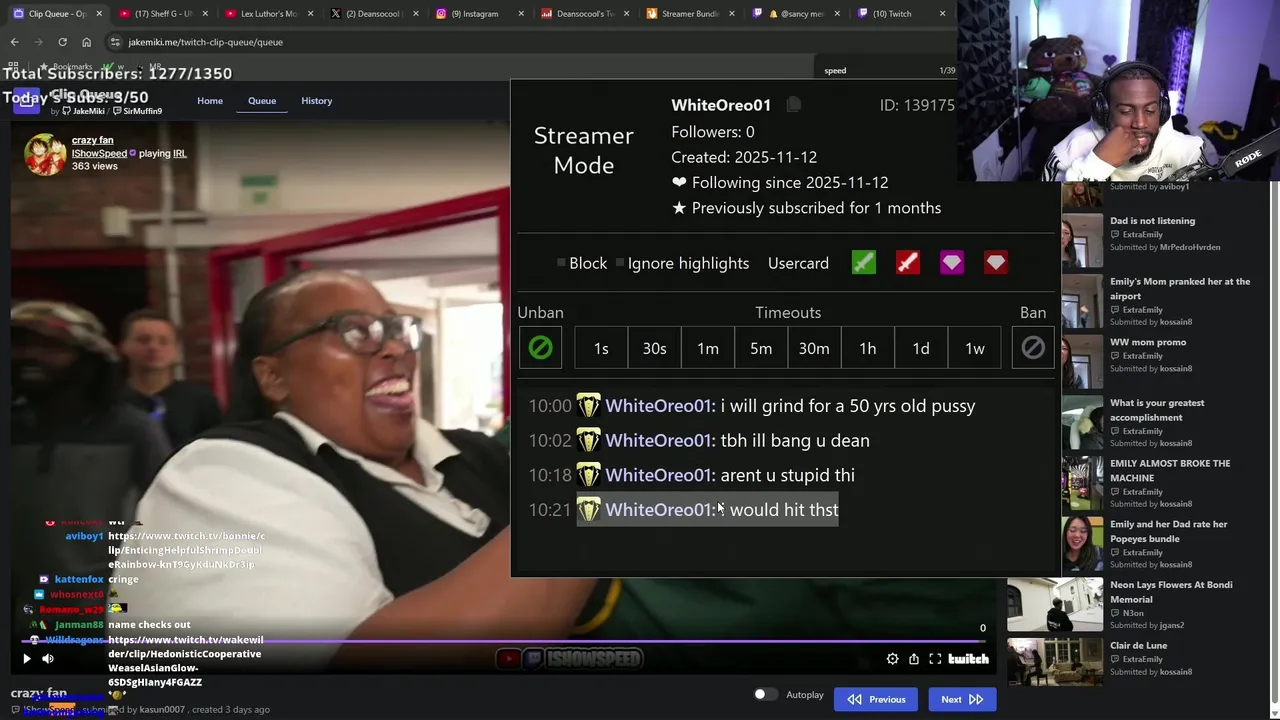Click the JakeMiki GitHub author link
The width and height of the screenshot is (1280, 720).
click(x=88, y=111)
